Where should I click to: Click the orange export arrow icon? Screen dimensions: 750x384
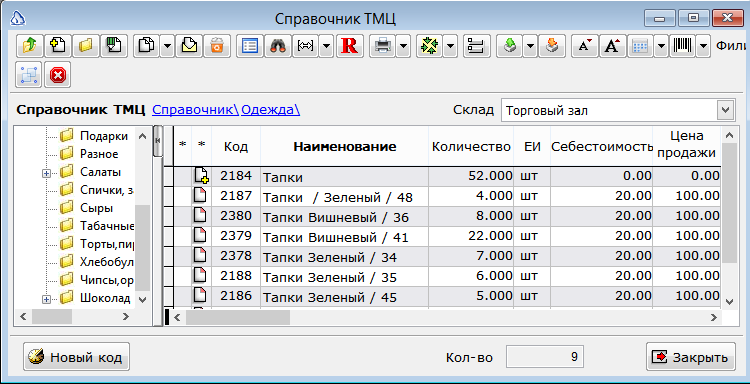click(x=552, y=45)
